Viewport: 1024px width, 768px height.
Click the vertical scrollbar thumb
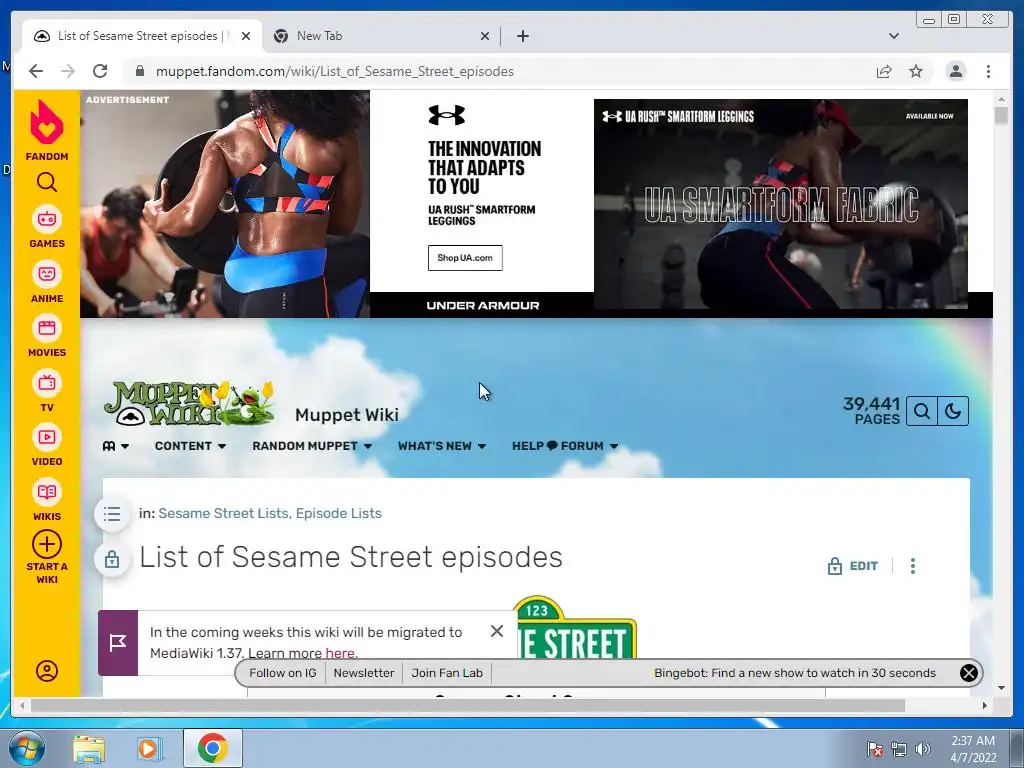[1001, 116]
